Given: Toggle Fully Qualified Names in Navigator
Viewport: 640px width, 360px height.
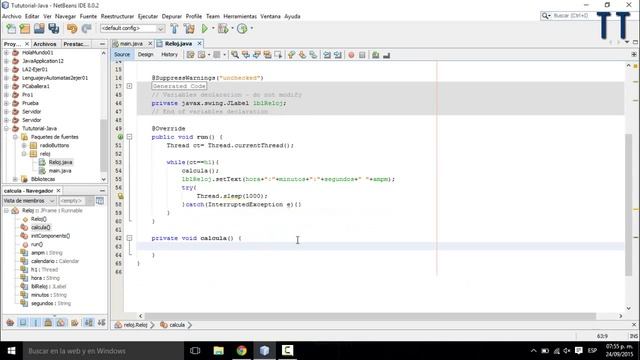Looking at the screenshot, I should click(75, 323).
